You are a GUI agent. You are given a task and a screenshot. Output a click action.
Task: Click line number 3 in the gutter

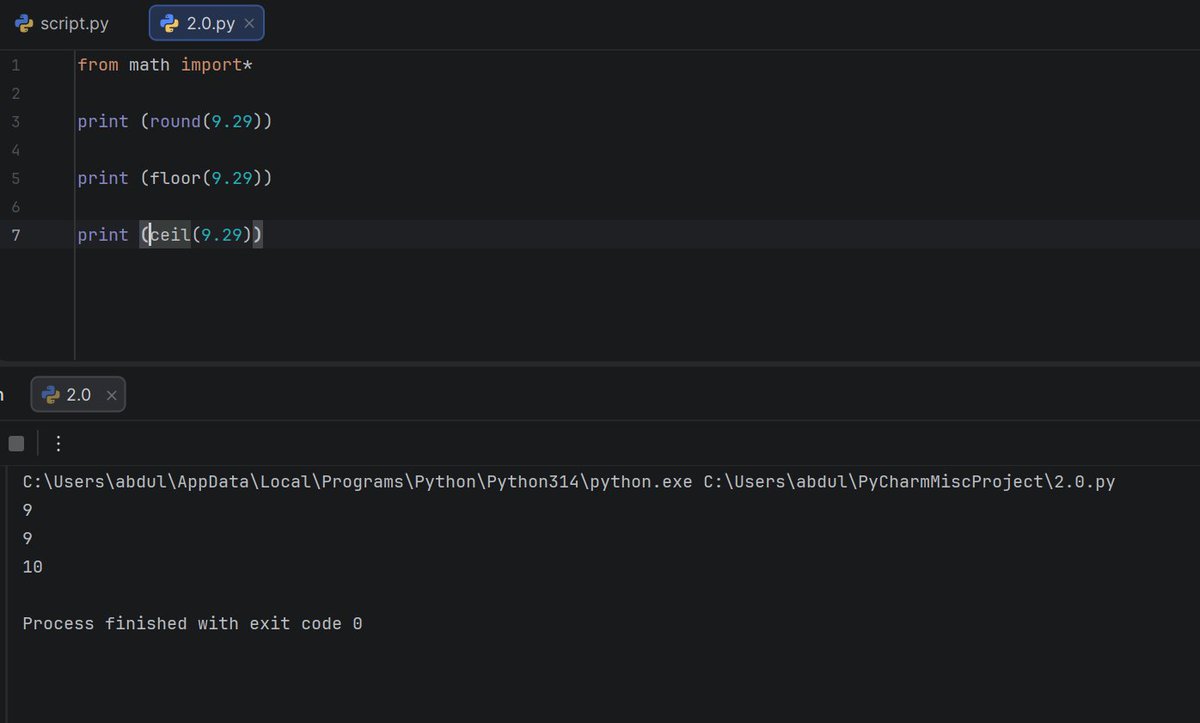pos(15,121)
